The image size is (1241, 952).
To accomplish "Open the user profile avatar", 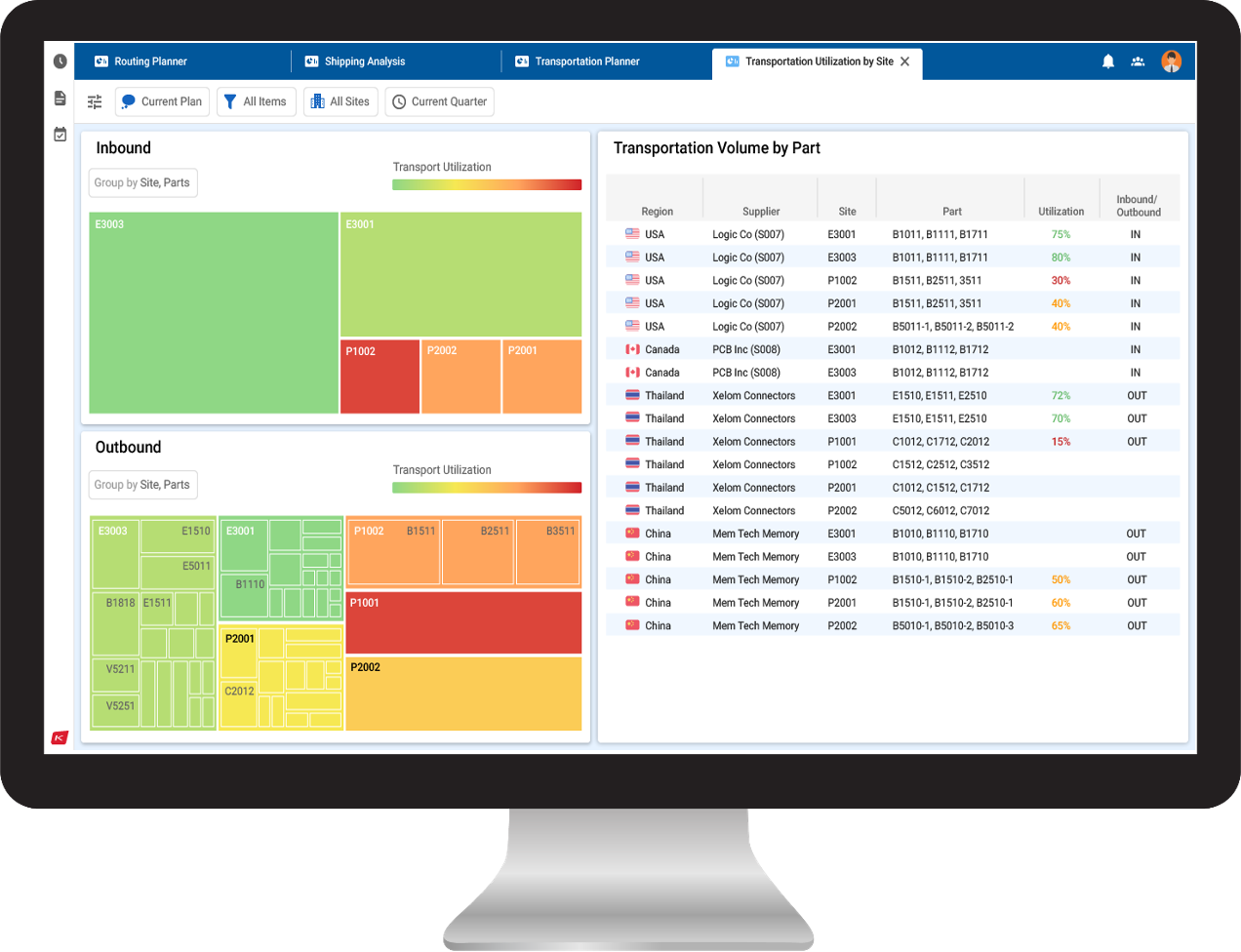I will [x=1171, y=60].
